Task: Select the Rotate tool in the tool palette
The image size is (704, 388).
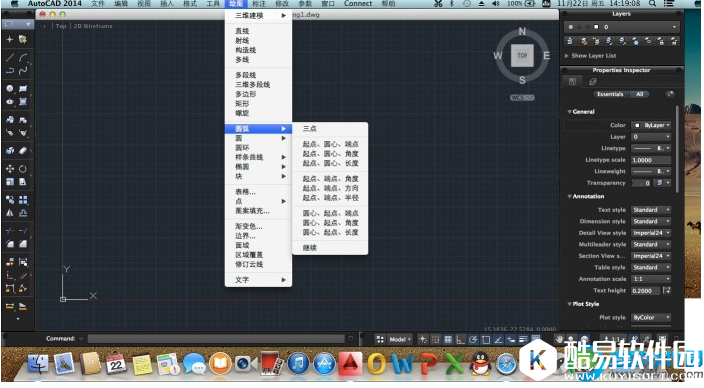Action: 23,169
